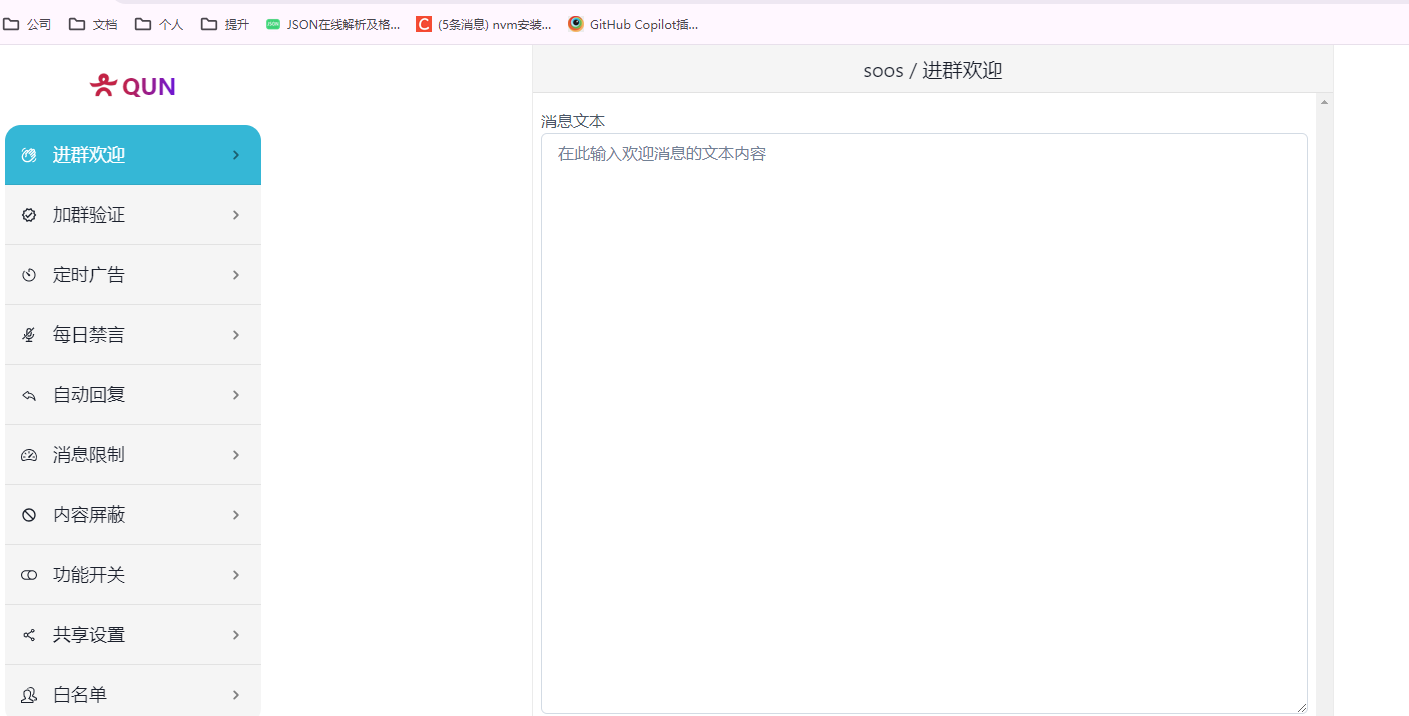Click the message limit icon beside 消息限制

click(x=28, y=454)
